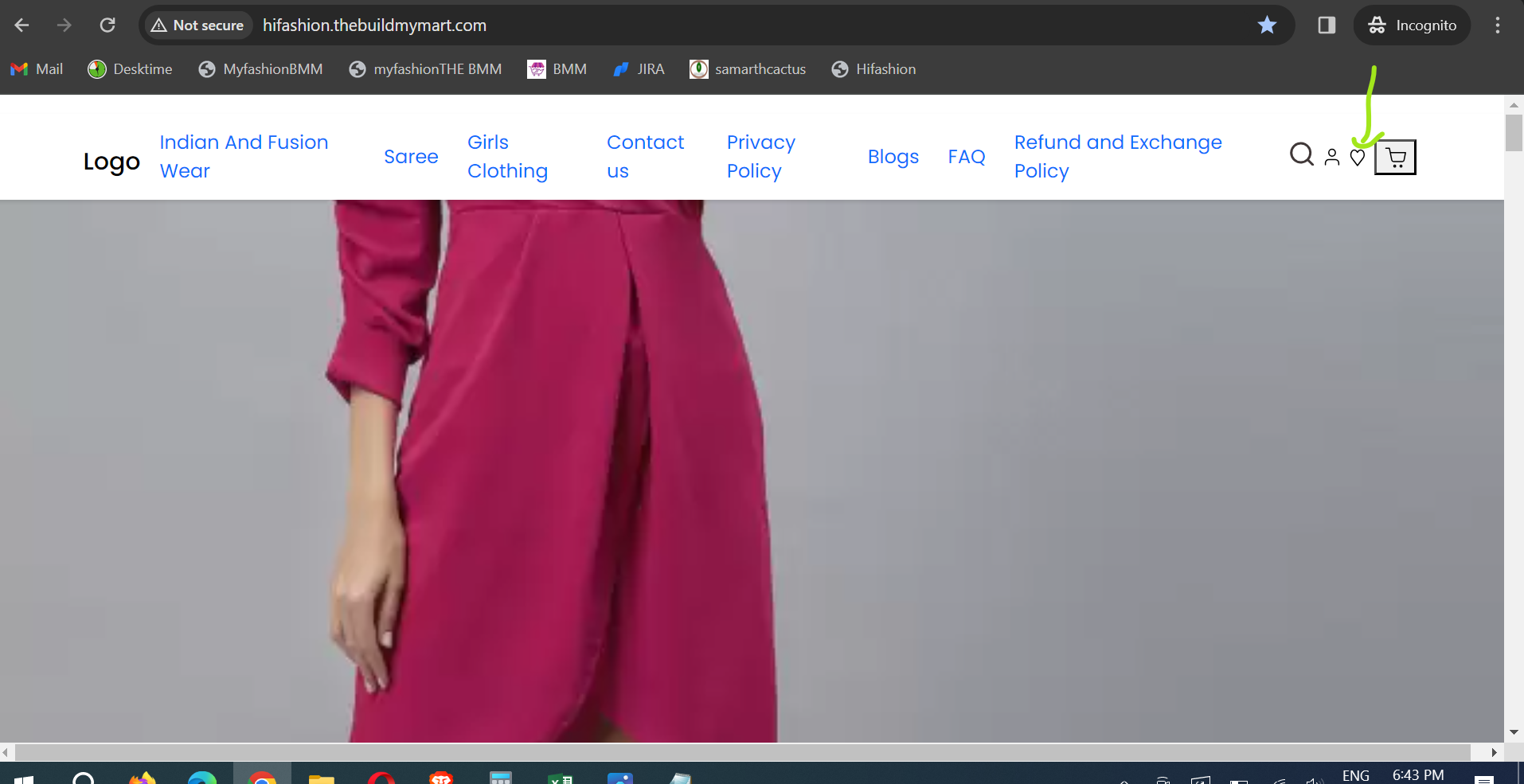This screenshot has width=1524, height=784.
Task: Go to Indian And Fusion Wear
Action: pyautogui.click(x=244, y=157)
